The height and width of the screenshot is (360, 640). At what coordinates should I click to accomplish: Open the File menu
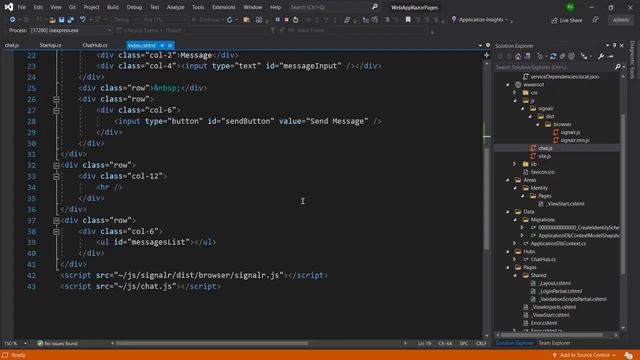[22, 7]
